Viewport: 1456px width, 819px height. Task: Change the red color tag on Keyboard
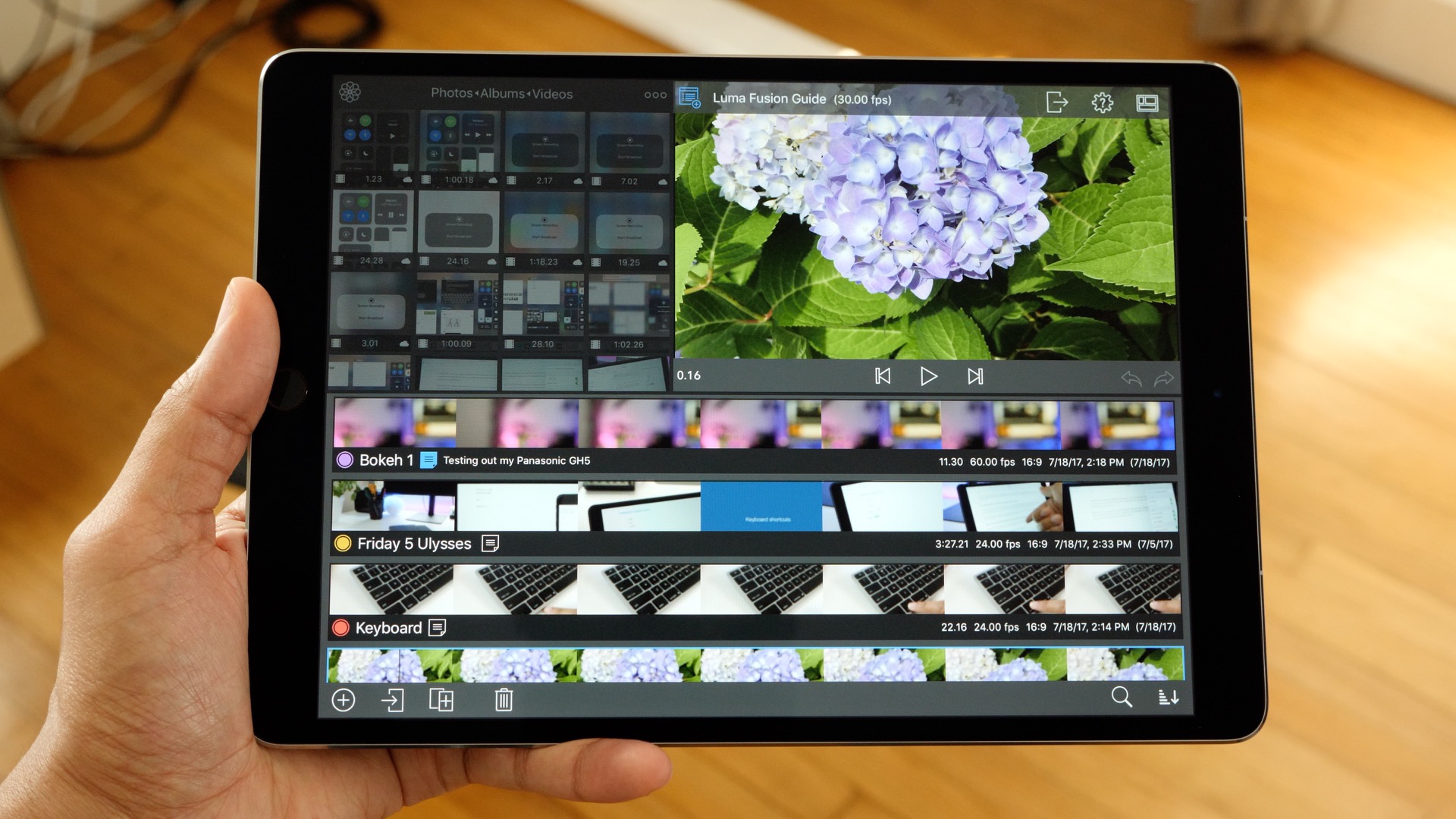(x=341, y=628)
